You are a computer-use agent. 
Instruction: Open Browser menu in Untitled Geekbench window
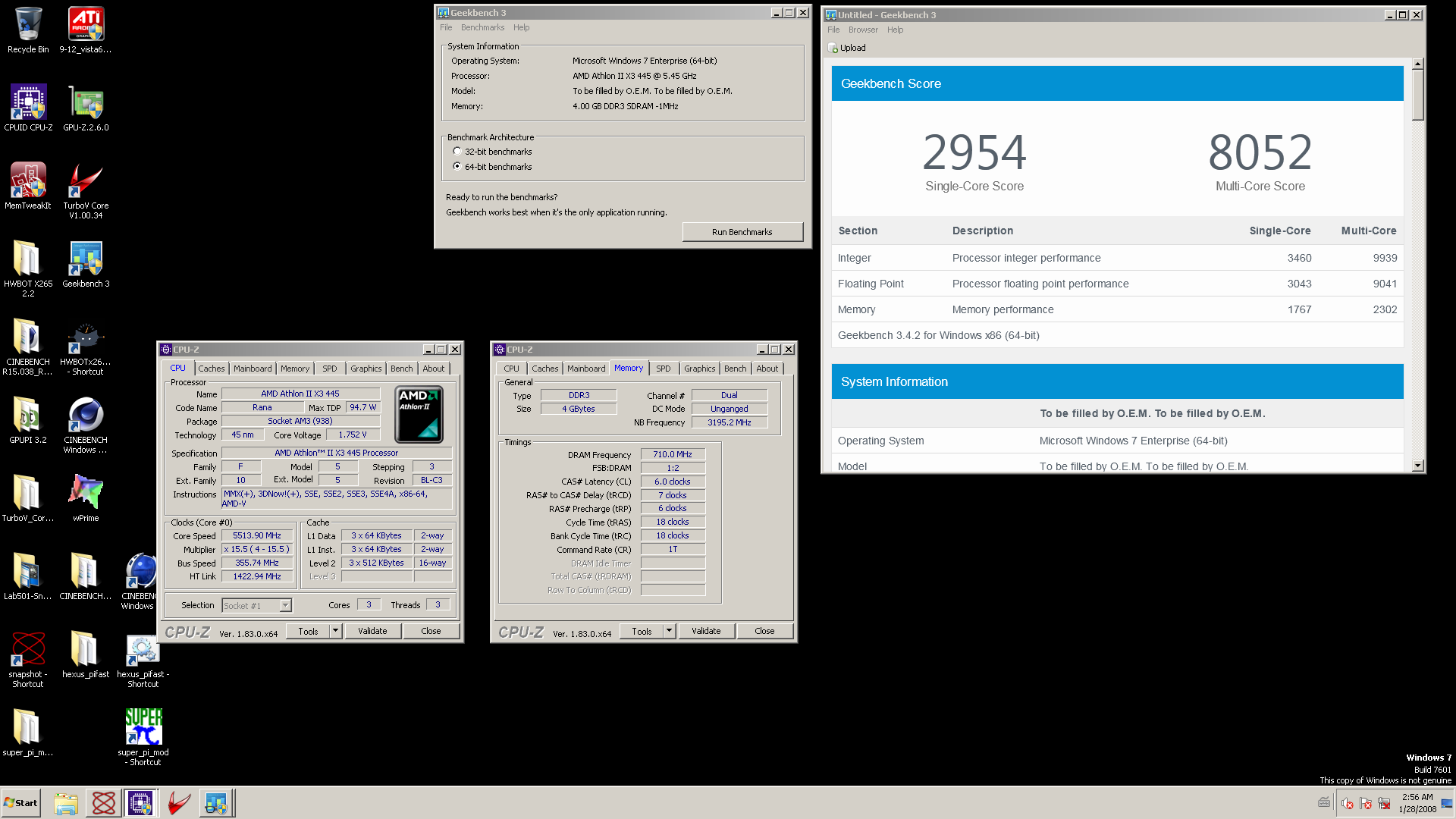tap(863, 30)
